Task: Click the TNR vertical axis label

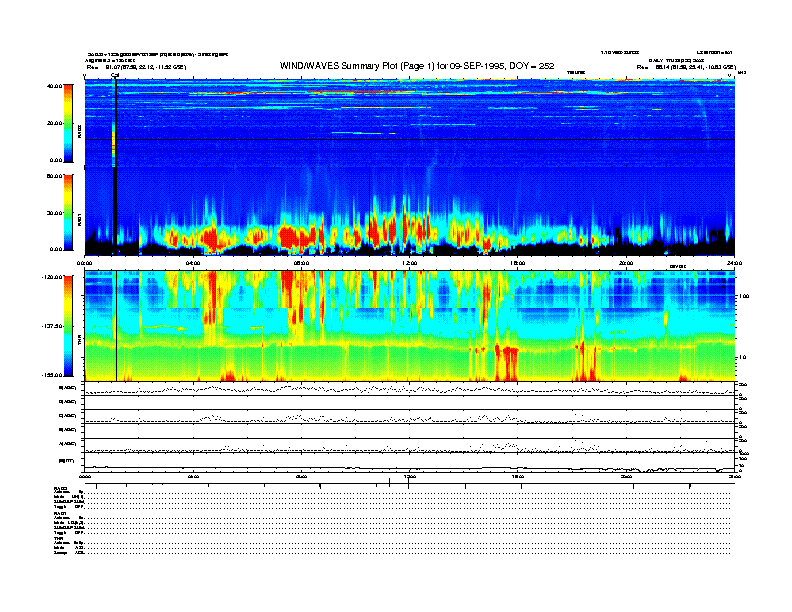Action: coord(79,342)
